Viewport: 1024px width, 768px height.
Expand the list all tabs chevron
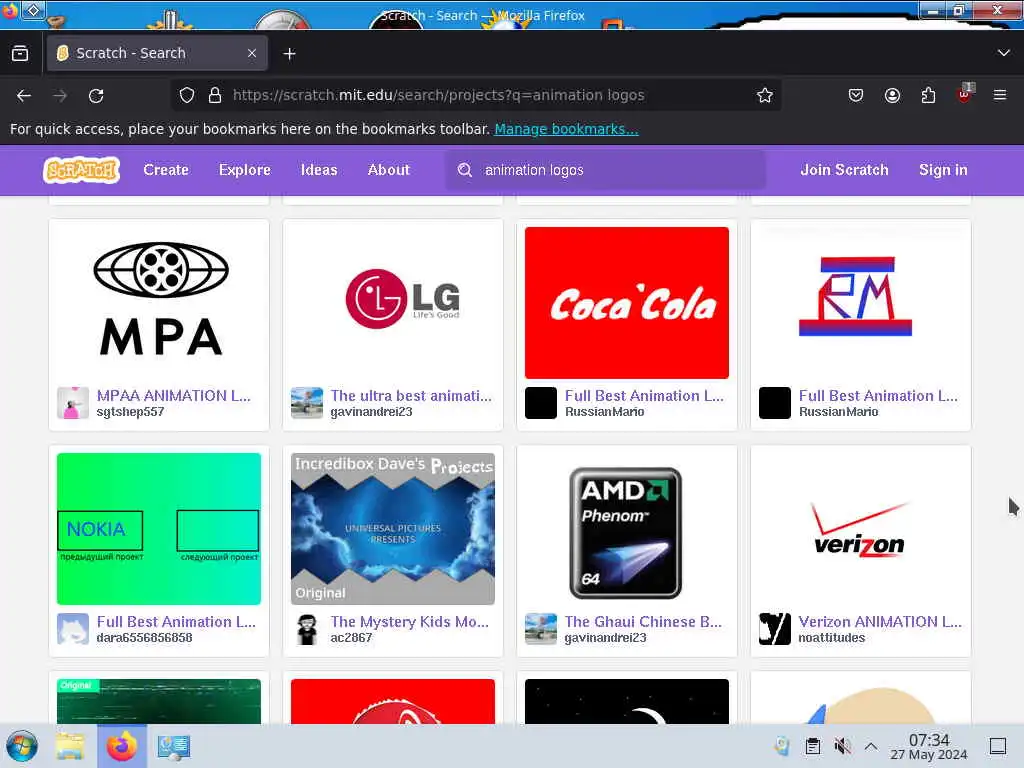1004,53
